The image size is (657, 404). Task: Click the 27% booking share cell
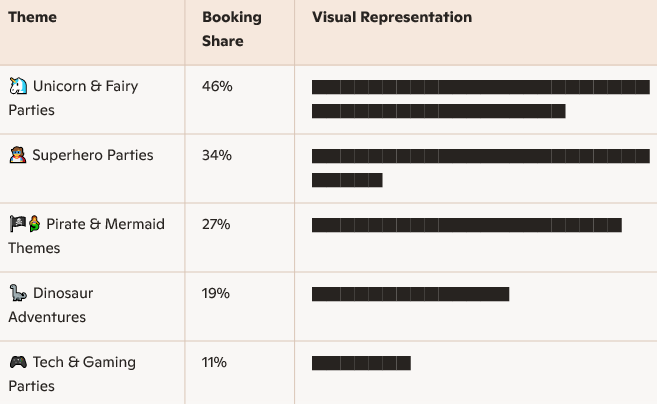216,224
